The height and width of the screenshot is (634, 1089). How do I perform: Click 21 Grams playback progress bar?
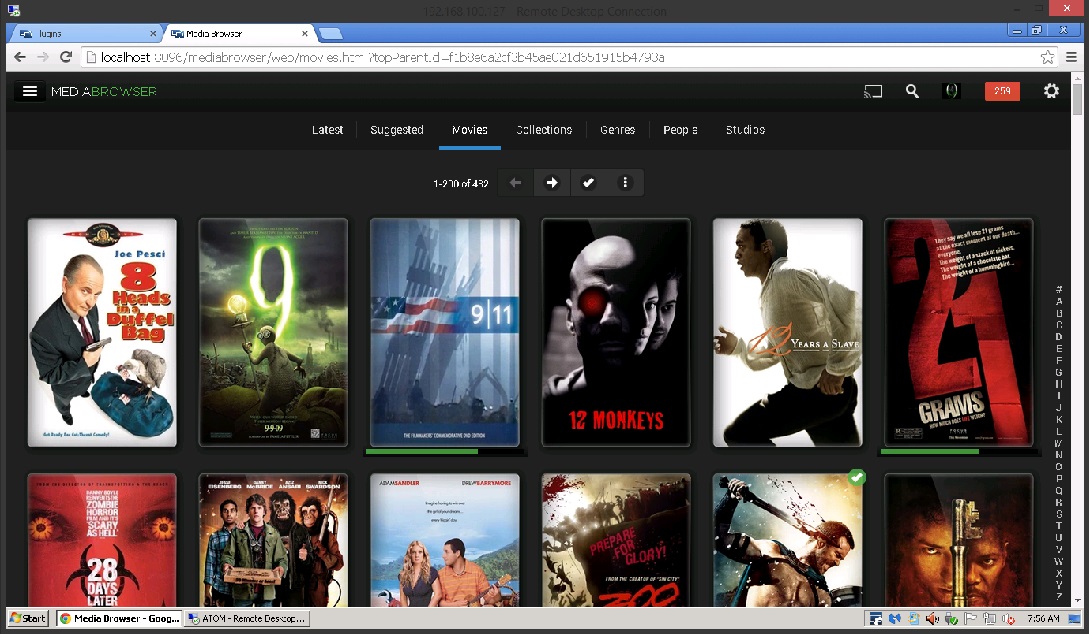[x=958, y=451]
